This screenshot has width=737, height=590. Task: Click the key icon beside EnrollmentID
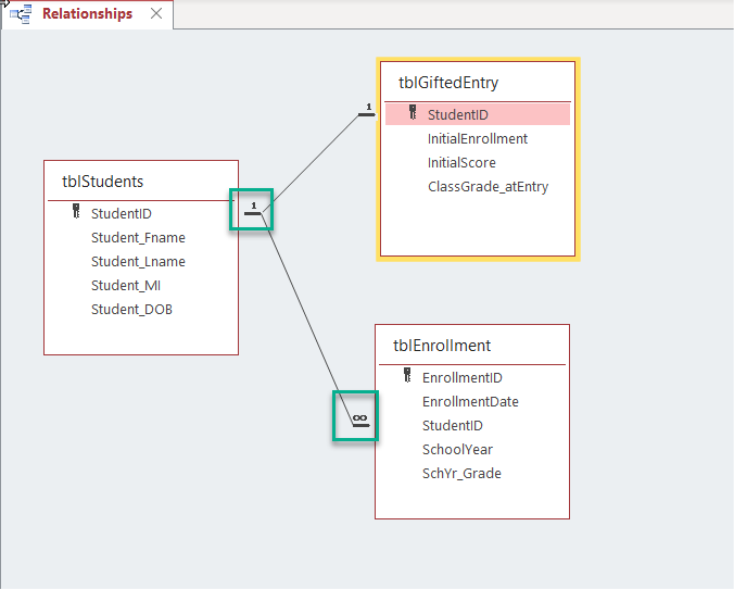(x=408, y=375)
